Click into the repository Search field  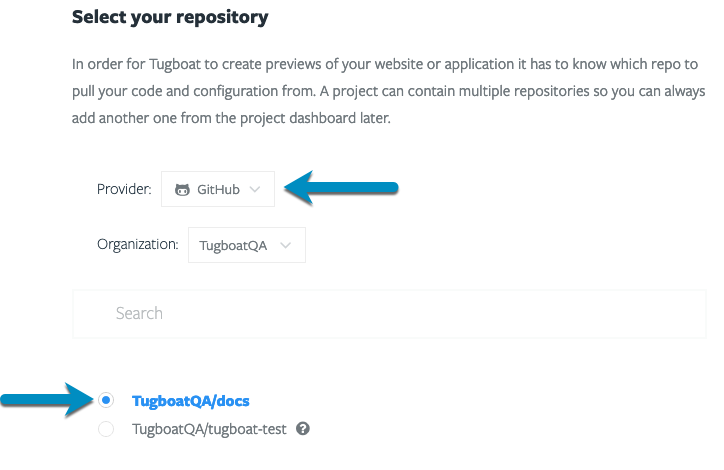[x=389, y=314]
